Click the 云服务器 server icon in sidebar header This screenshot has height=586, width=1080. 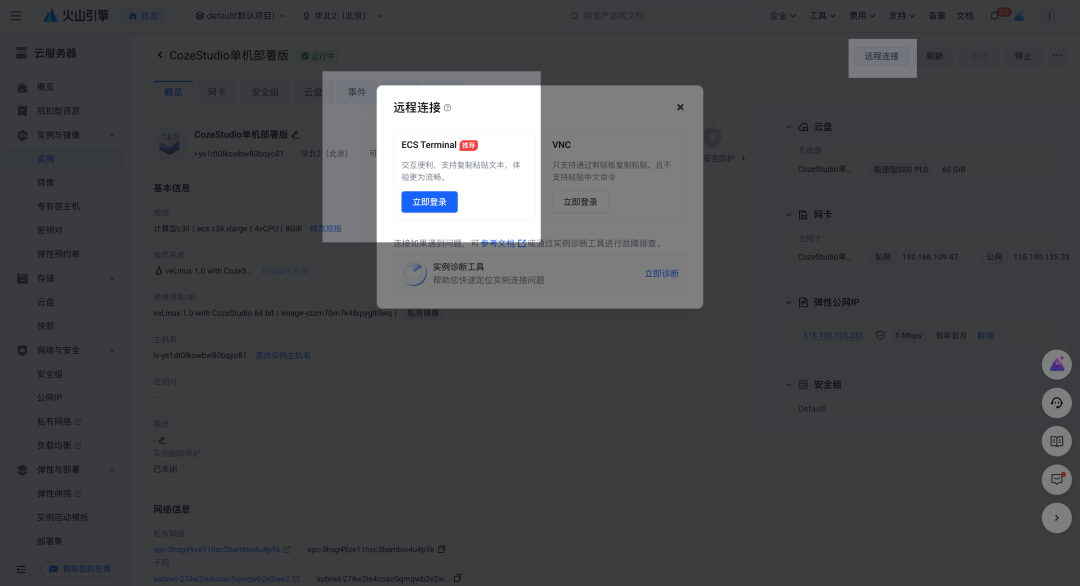coord(22,53)
